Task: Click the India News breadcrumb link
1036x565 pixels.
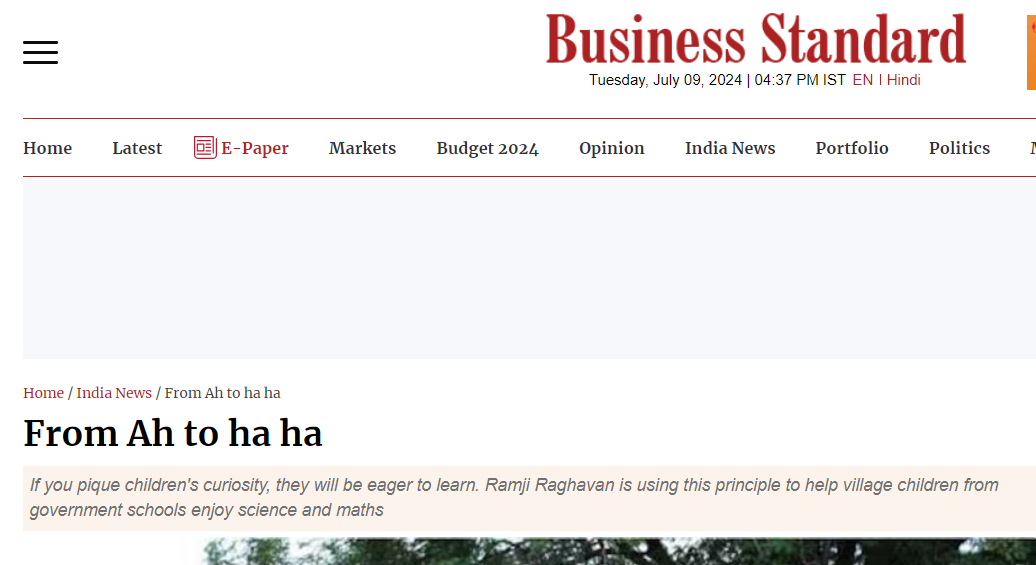Action: point(114,393)
